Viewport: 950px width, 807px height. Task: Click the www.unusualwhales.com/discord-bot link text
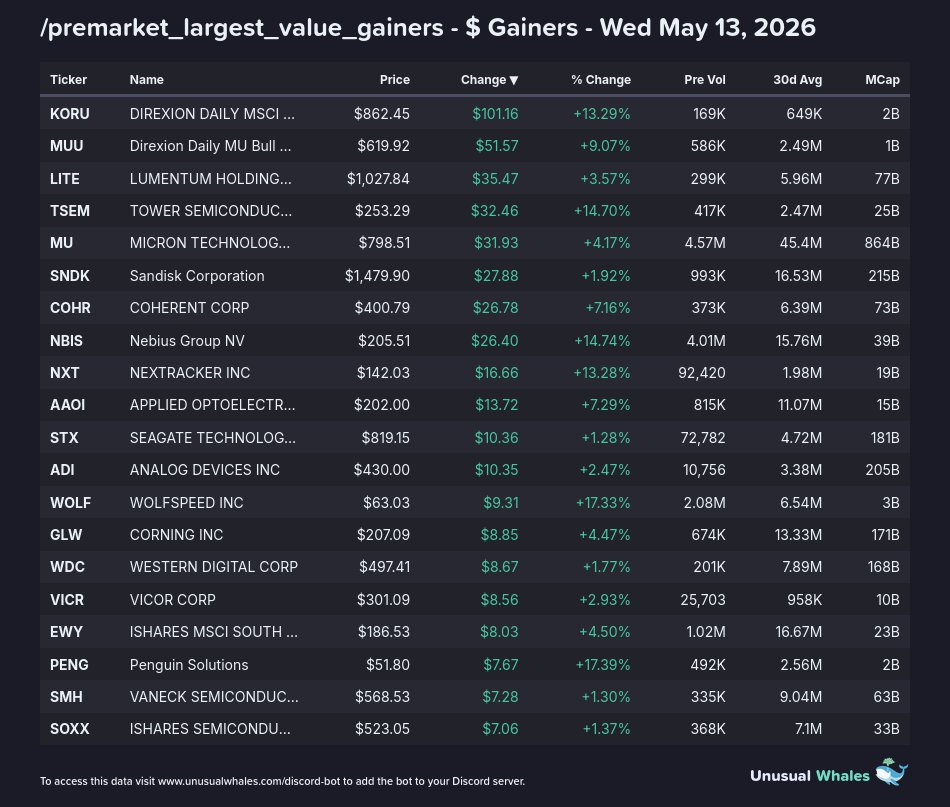pos(249,781)
